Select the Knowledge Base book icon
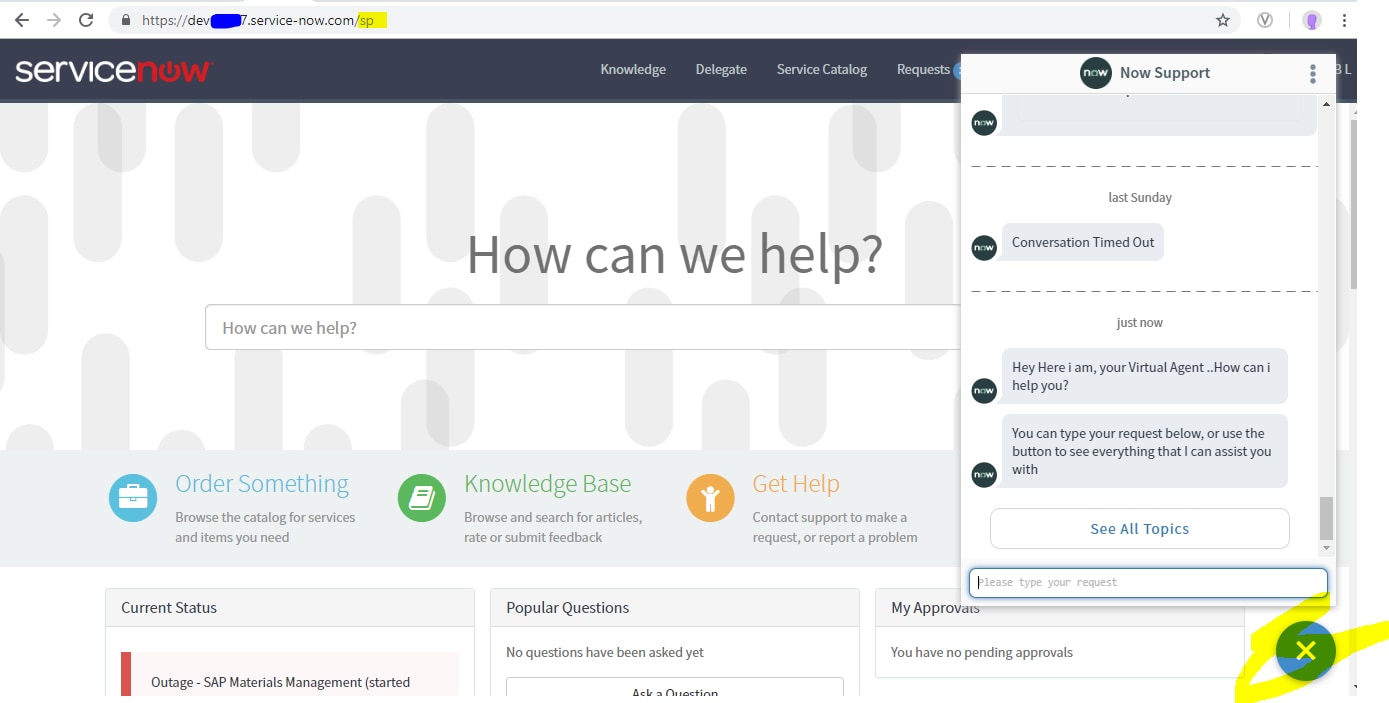Image resolution: width=1389 pixels, height=703 pixels. (421, 497)
